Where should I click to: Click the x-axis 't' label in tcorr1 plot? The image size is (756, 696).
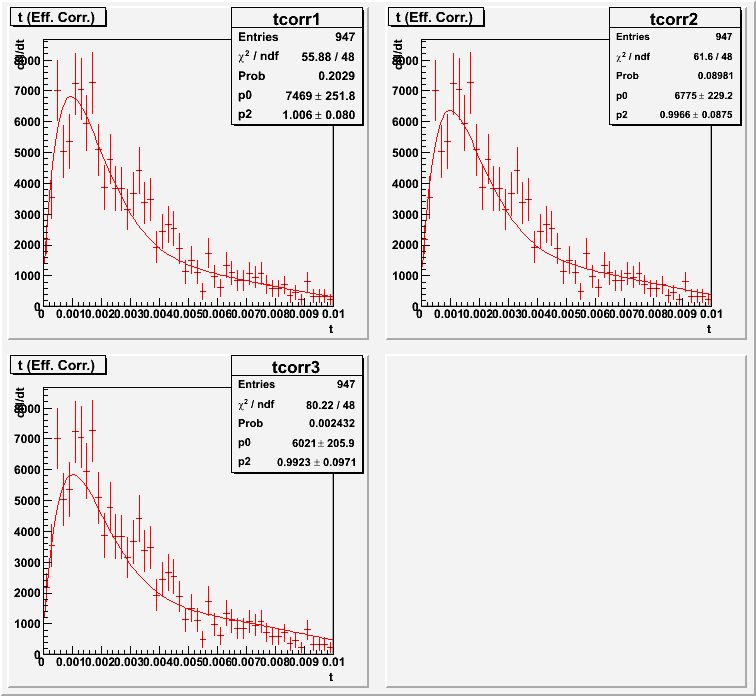[x=330, y=328]
